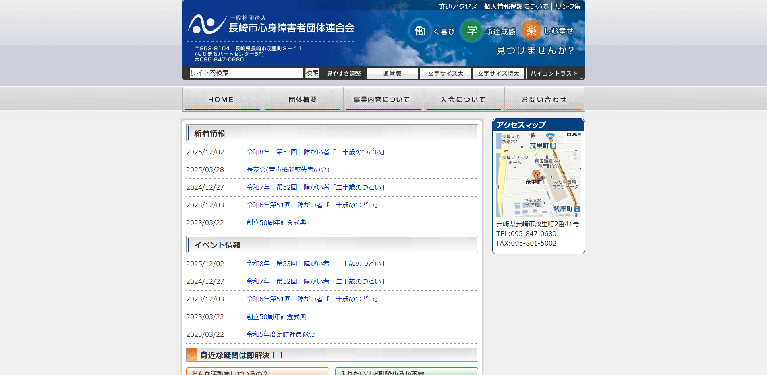The width and height of the screenshot is (767, 375).
Task: Click the orange square icon beside 身近な疑問は即解決
Action: [191, 355]
